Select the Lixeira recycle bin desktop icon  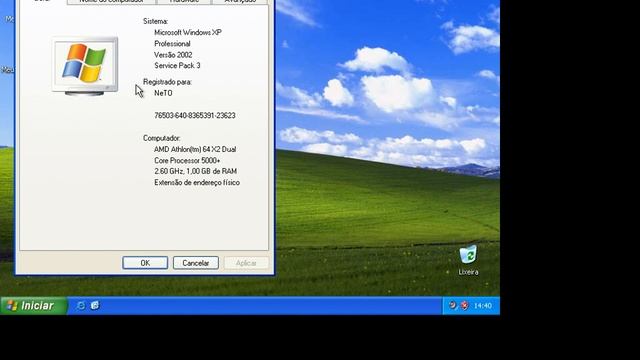point(468,260)
